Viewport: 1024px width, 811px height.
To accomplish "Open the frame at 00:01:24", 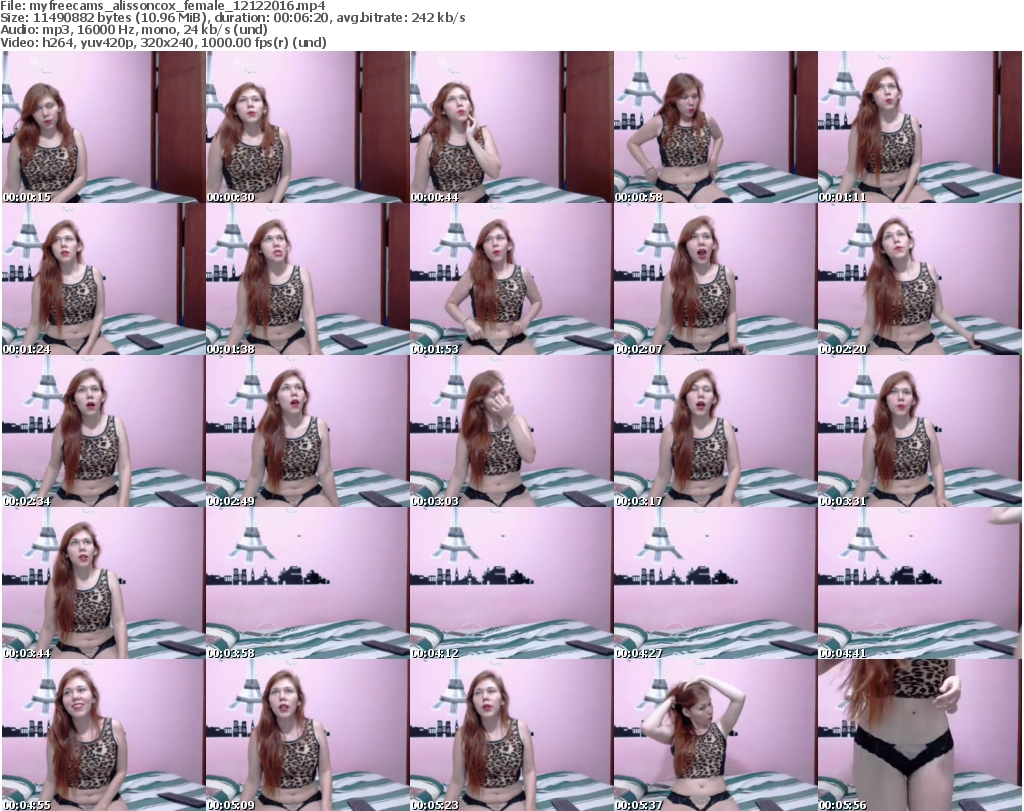I will pos(103,279).
